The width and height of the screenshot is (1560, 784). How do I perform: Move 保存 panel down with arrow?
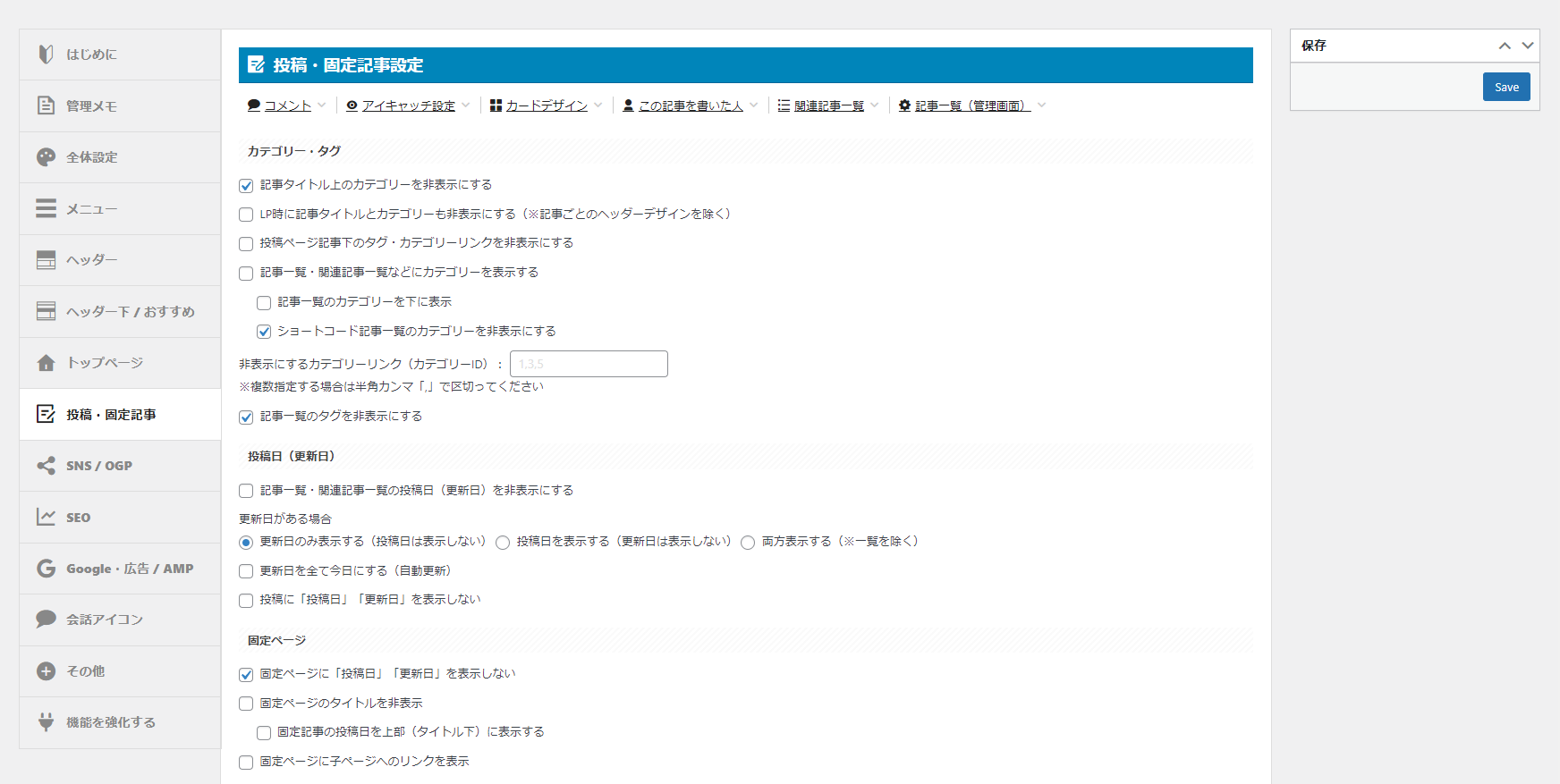tap(1528, 46)
